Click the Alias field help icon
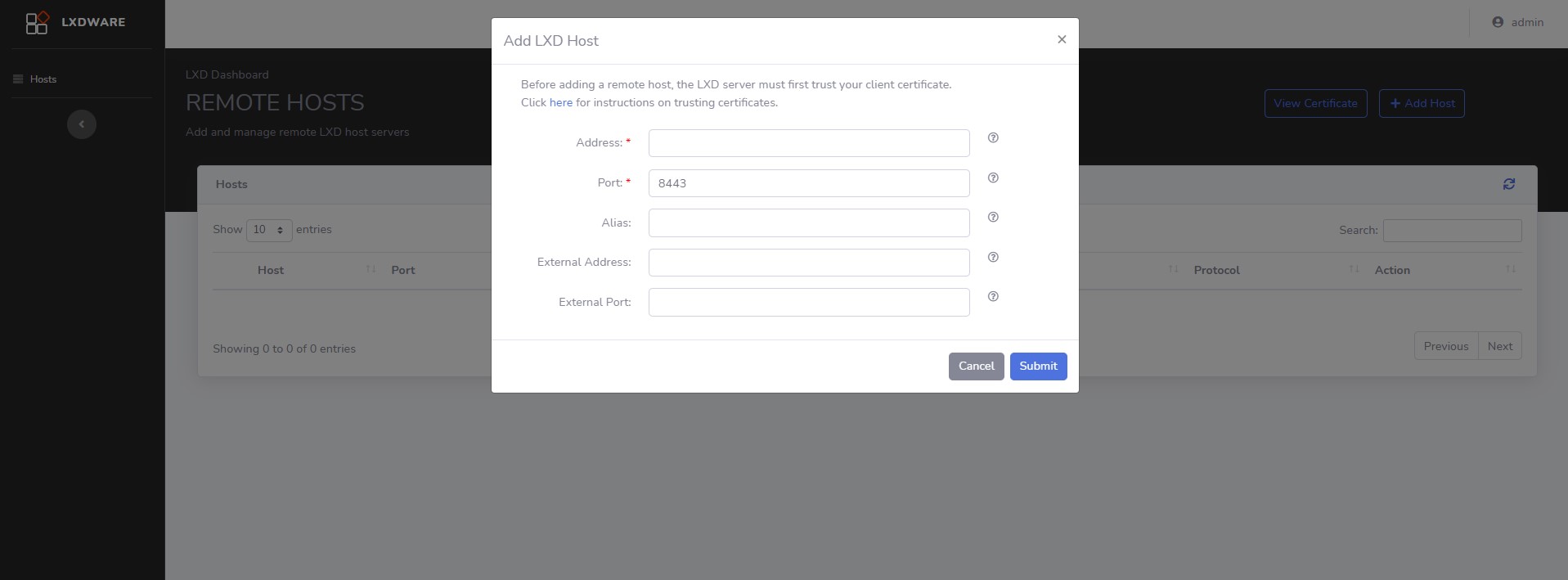Viewport: 1568px width, 580px height. pos(993,218)
